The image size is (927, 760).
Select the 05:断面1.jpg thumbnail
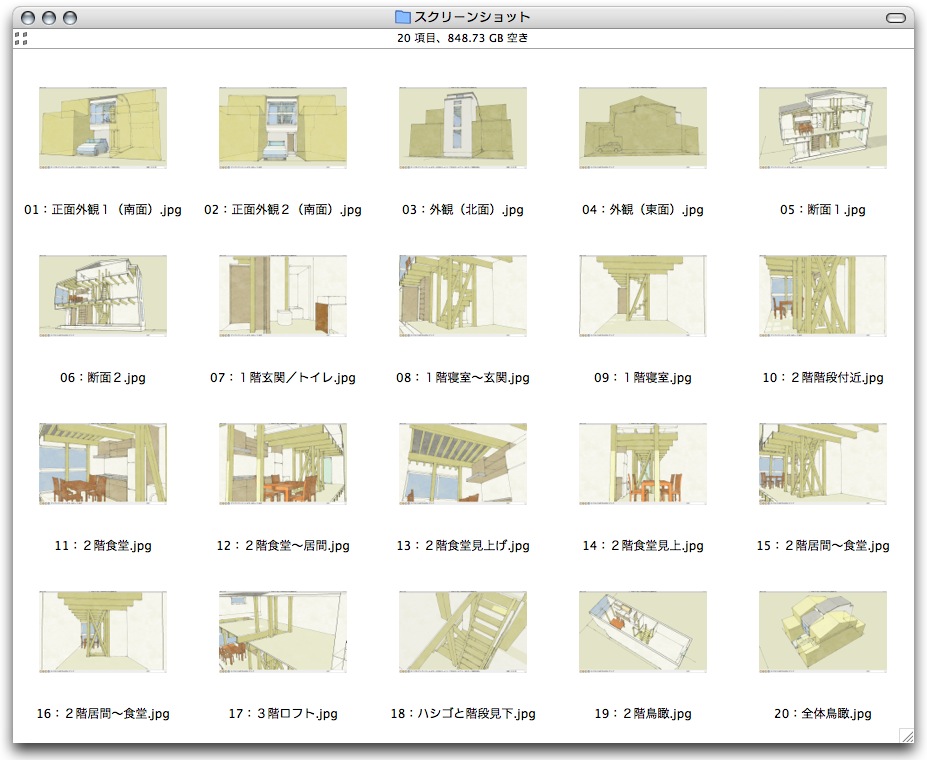(x=823, y=127)
